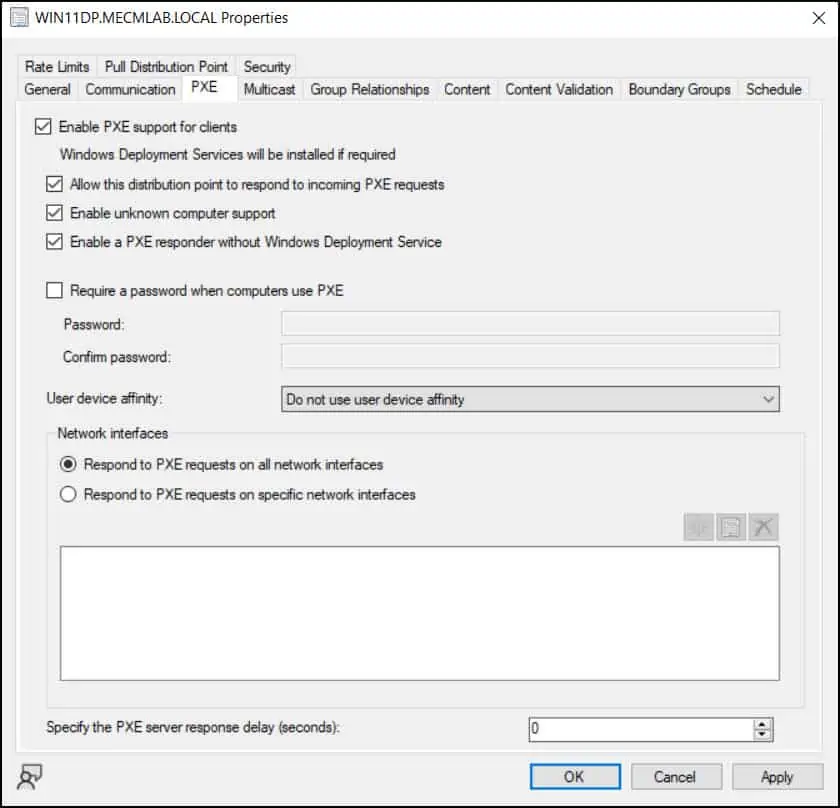The width and height of the screenshot is (840, 808).
Task: Decrease PXE server response delay with down arrow
Action: point(763,735)
